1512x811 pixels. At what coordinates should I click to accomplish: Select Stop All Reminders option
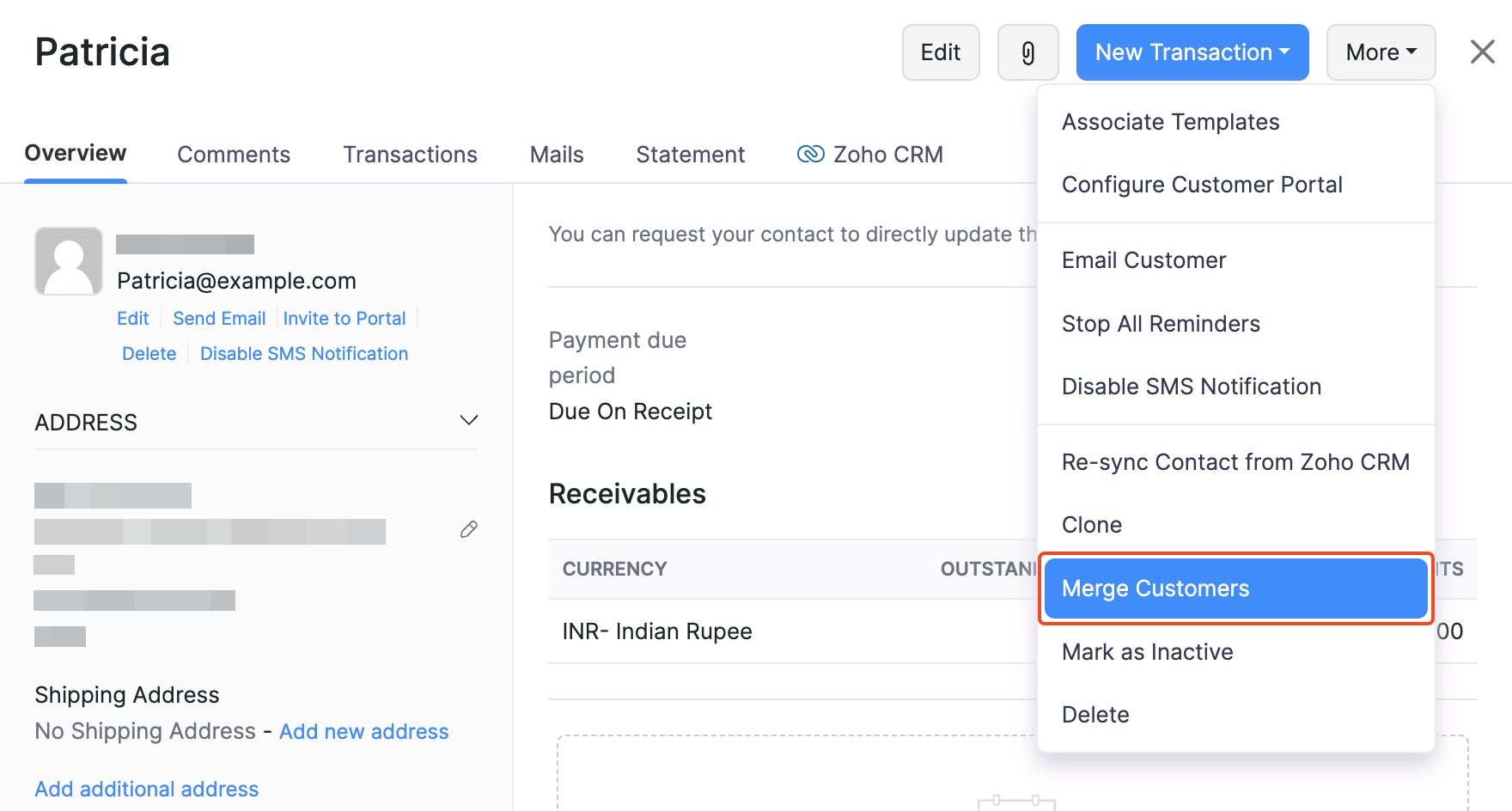(1161, 323)
